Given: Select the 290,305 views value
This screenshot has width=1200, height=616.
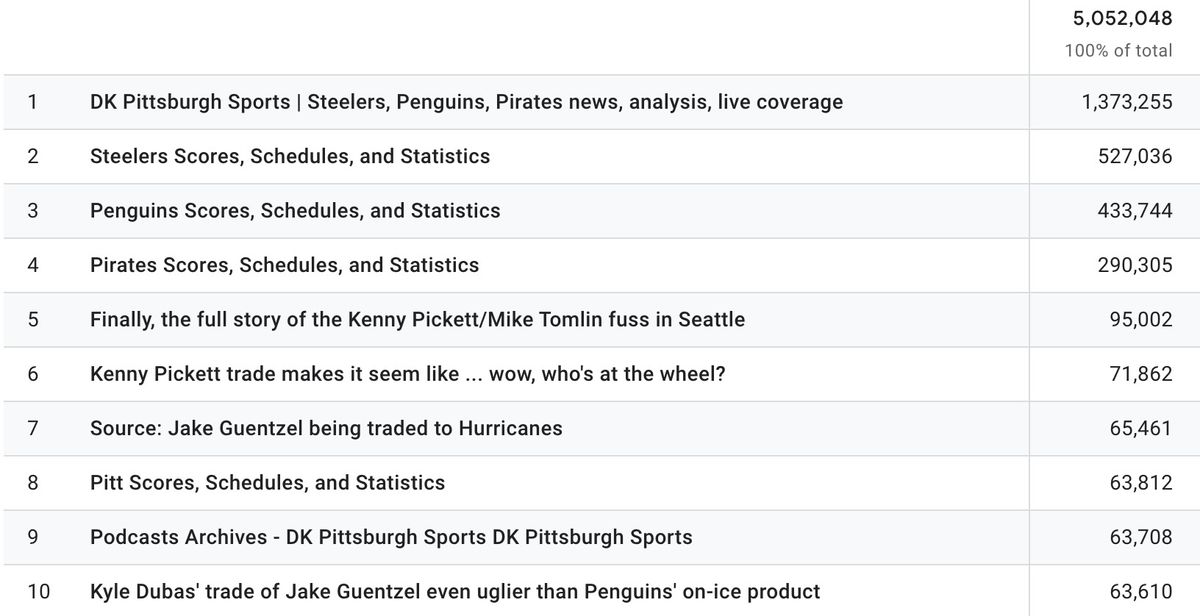Looking at the screenshot, I should pos(1135,265).
